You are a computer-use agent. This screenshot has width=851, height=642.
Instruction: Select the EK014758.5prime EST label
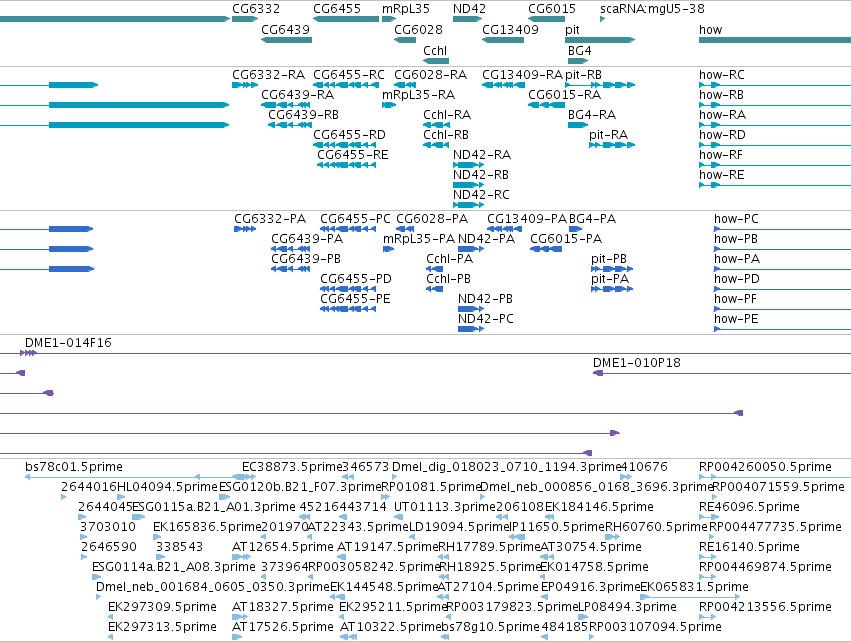coord(594,568)
